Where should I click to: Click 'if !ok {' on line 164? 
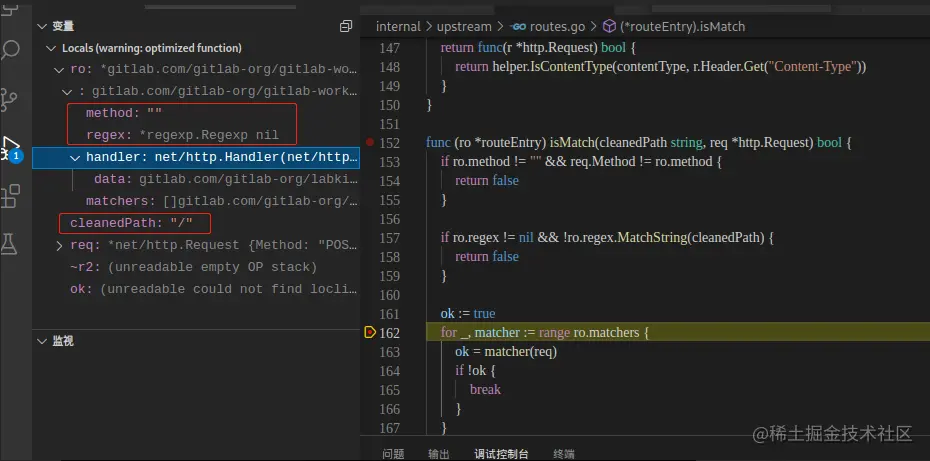coord(474,370)
